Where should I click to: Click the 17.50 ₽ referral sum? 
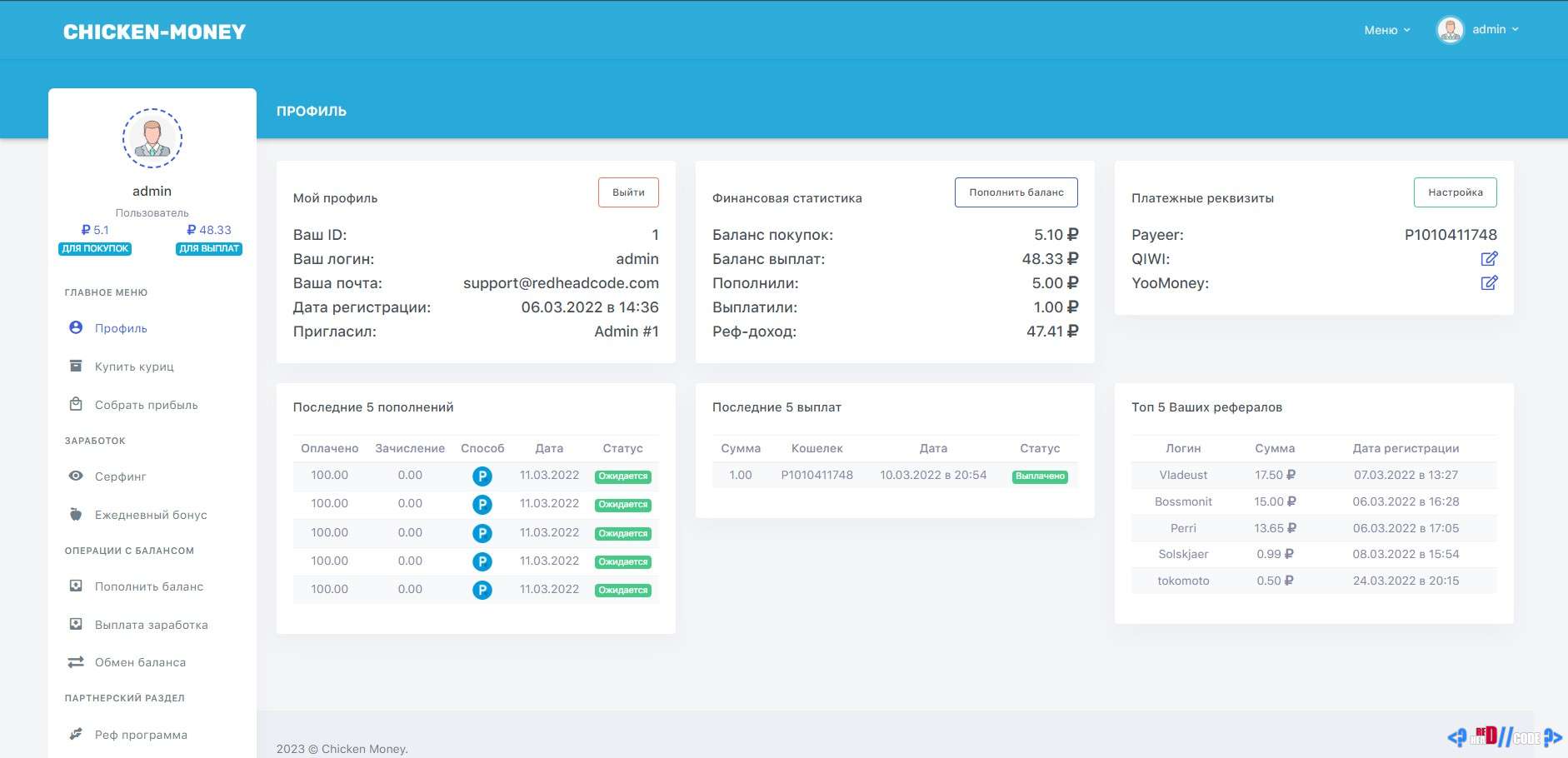click(1275, 475)
